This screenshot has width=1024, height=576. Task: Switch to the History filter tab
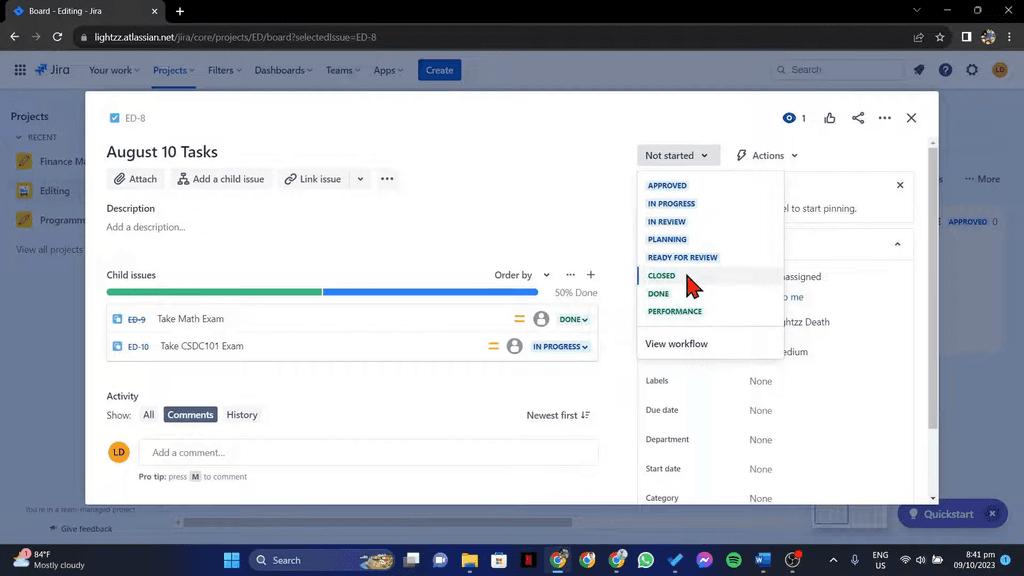pyautogui.click(x=241, y=414)
